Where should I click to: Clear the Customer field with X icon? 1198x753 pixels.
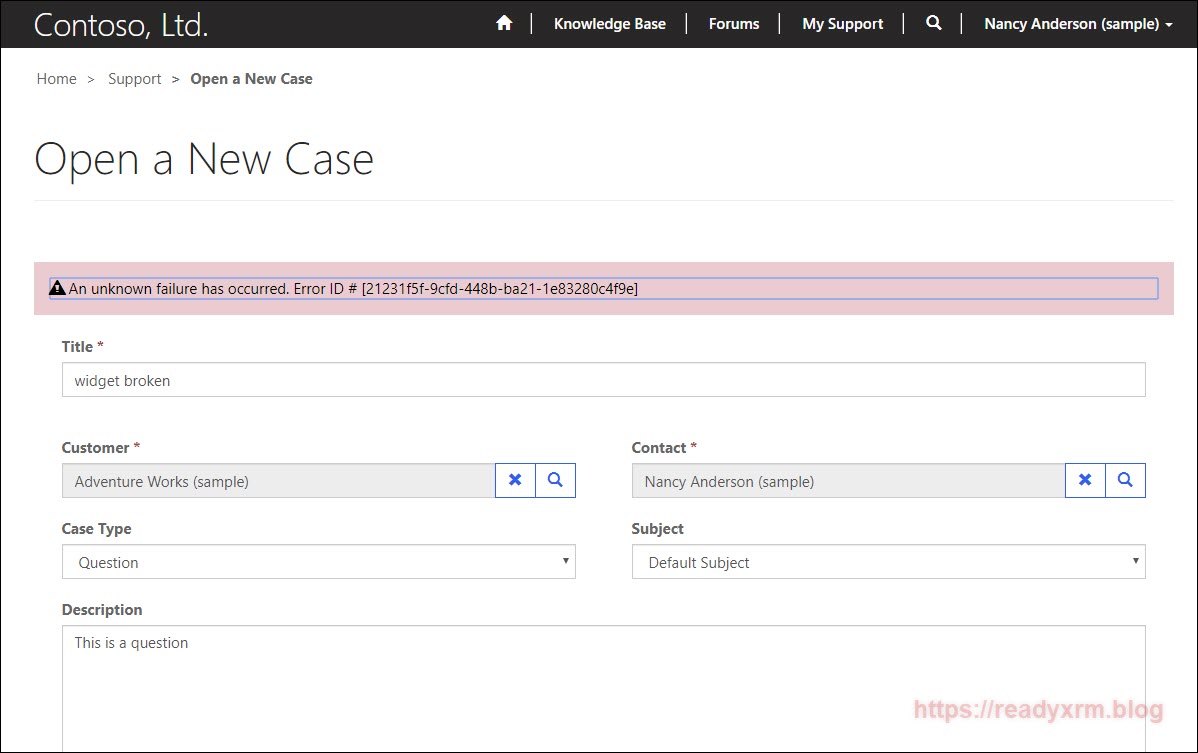pyautogui.click(x=515, y=480)
